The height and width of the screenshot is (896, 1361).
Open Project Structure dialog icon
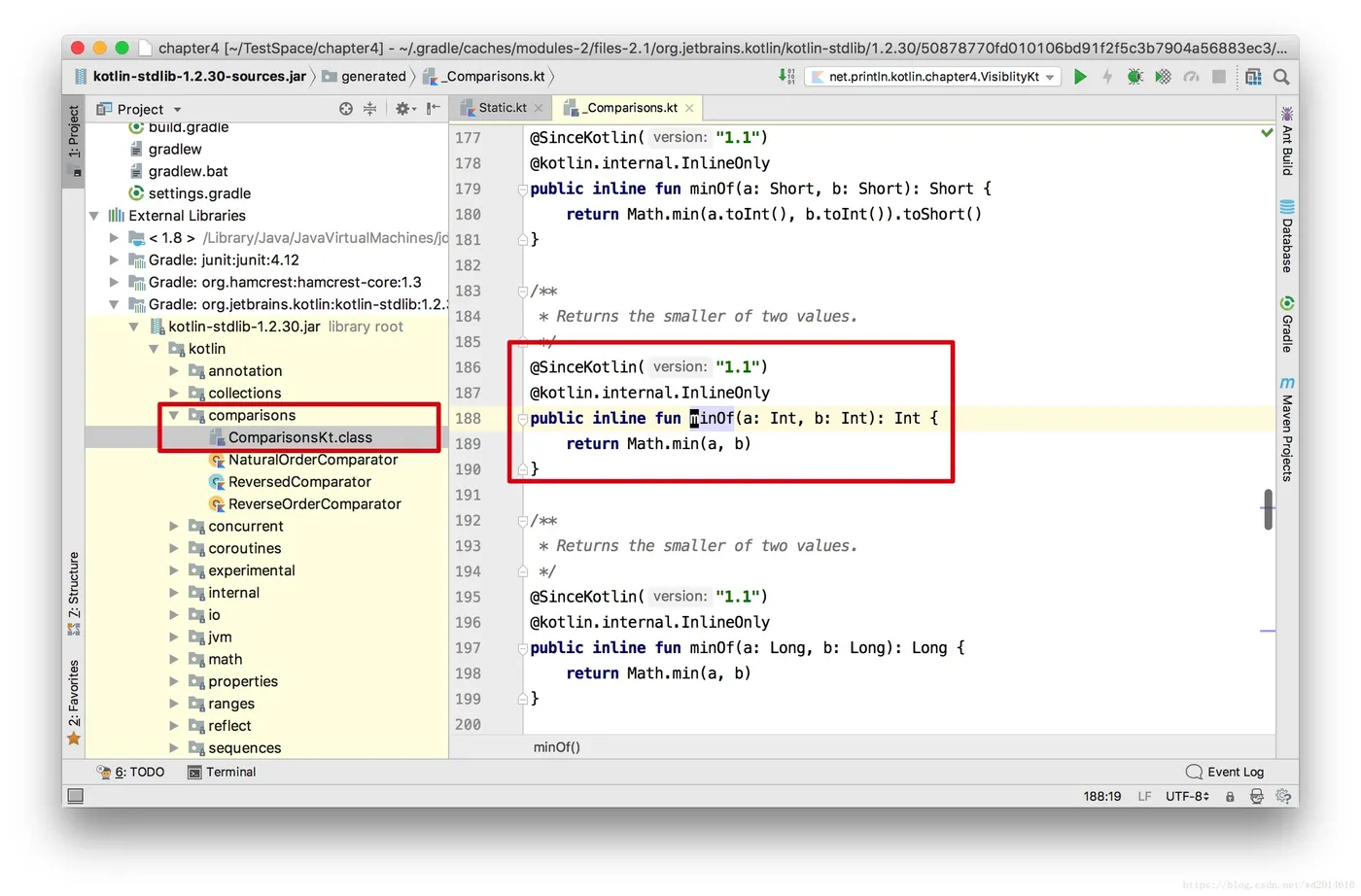click(1253, 76)
